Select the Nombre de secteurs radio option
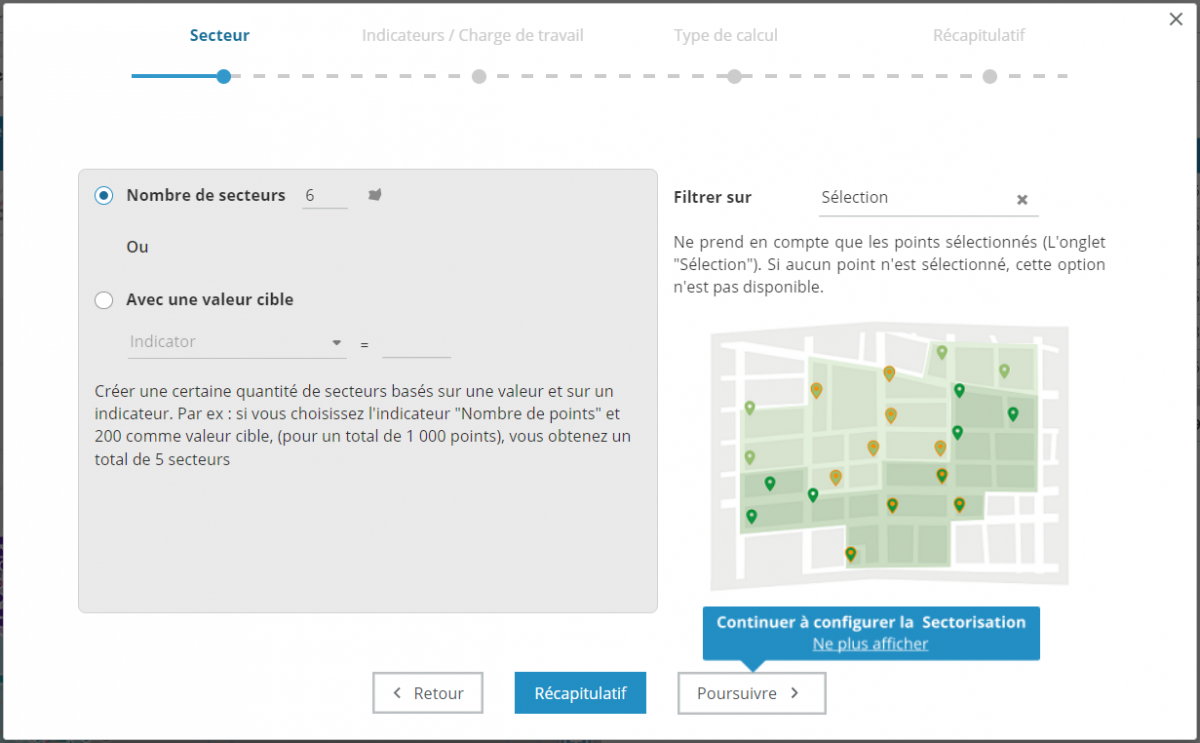 [104, 196]
